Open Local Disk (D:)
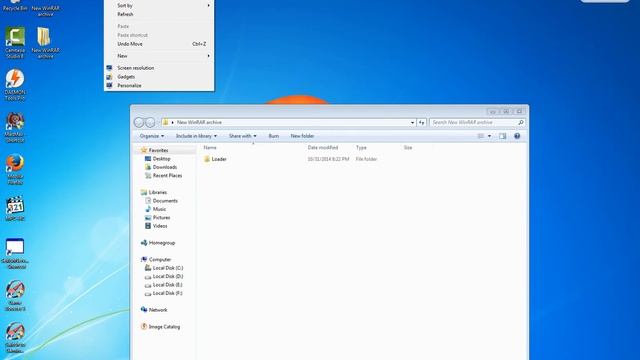The height and width of the screenshot is (360, 640). (164, 276)
